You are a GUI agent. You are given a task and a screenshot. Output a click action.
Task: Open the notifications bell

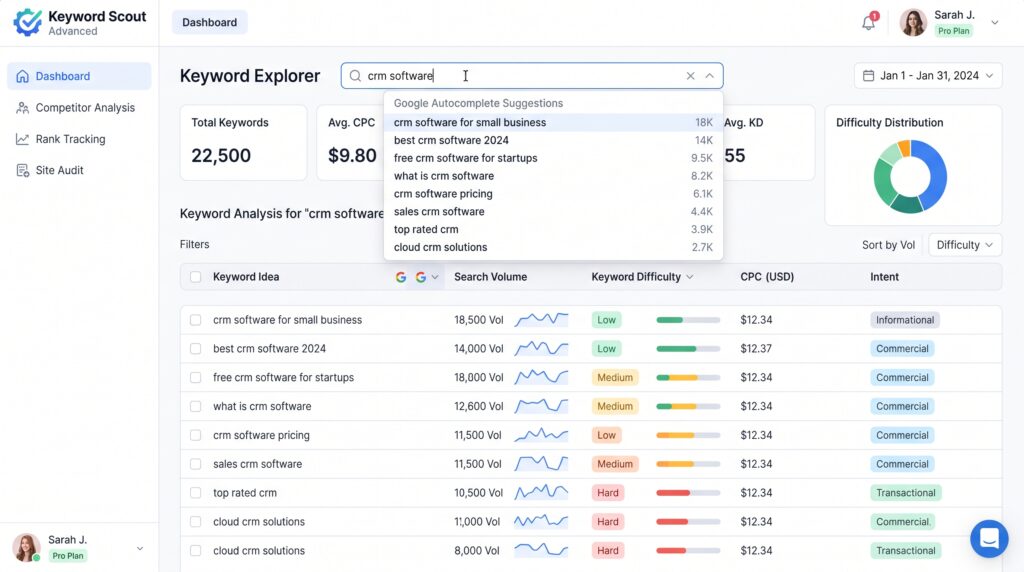click(x=868, y=23)
